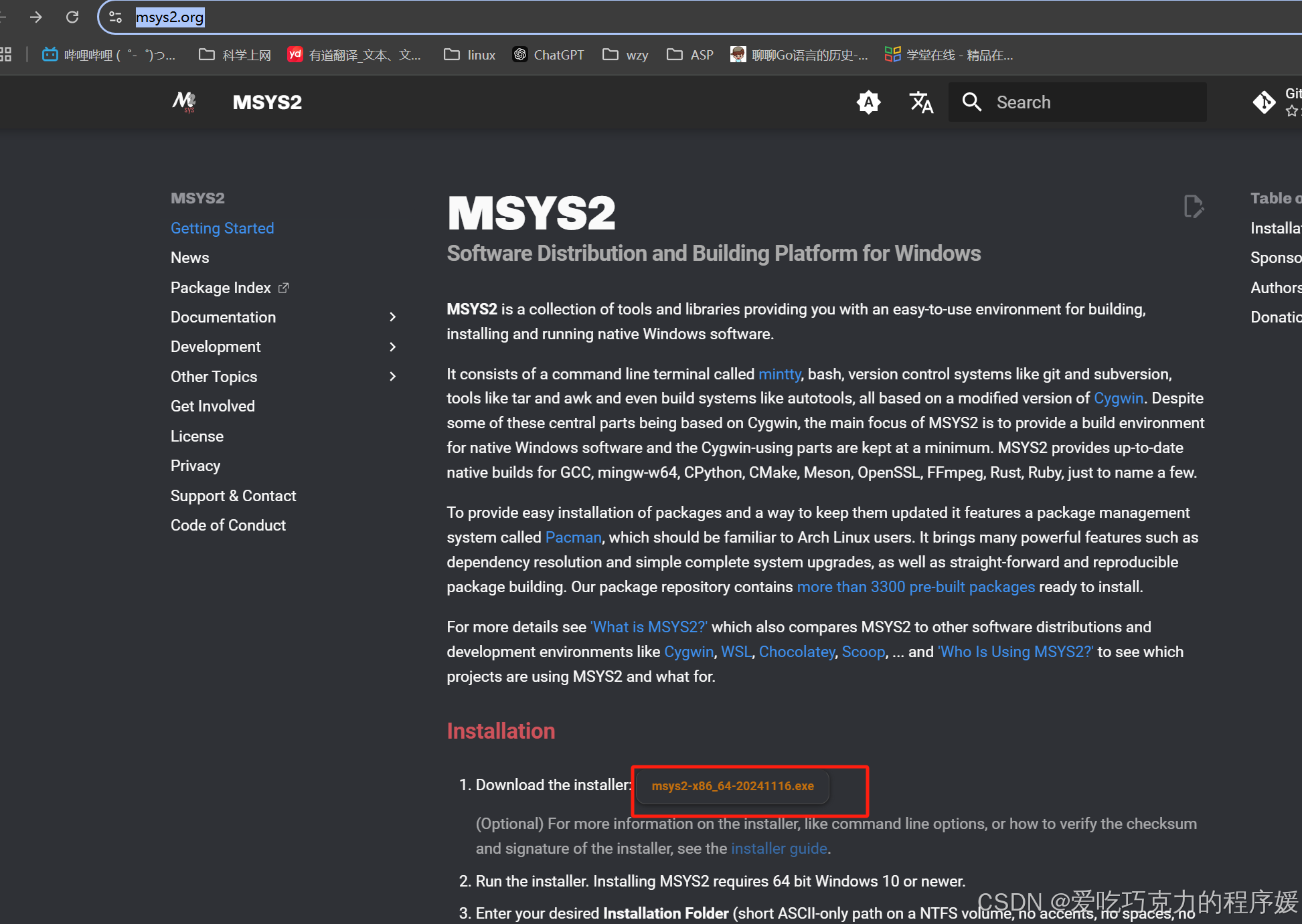Click the MSYS2 logo icon
This screenshot has height=924, width=1302.
point(184,102)
